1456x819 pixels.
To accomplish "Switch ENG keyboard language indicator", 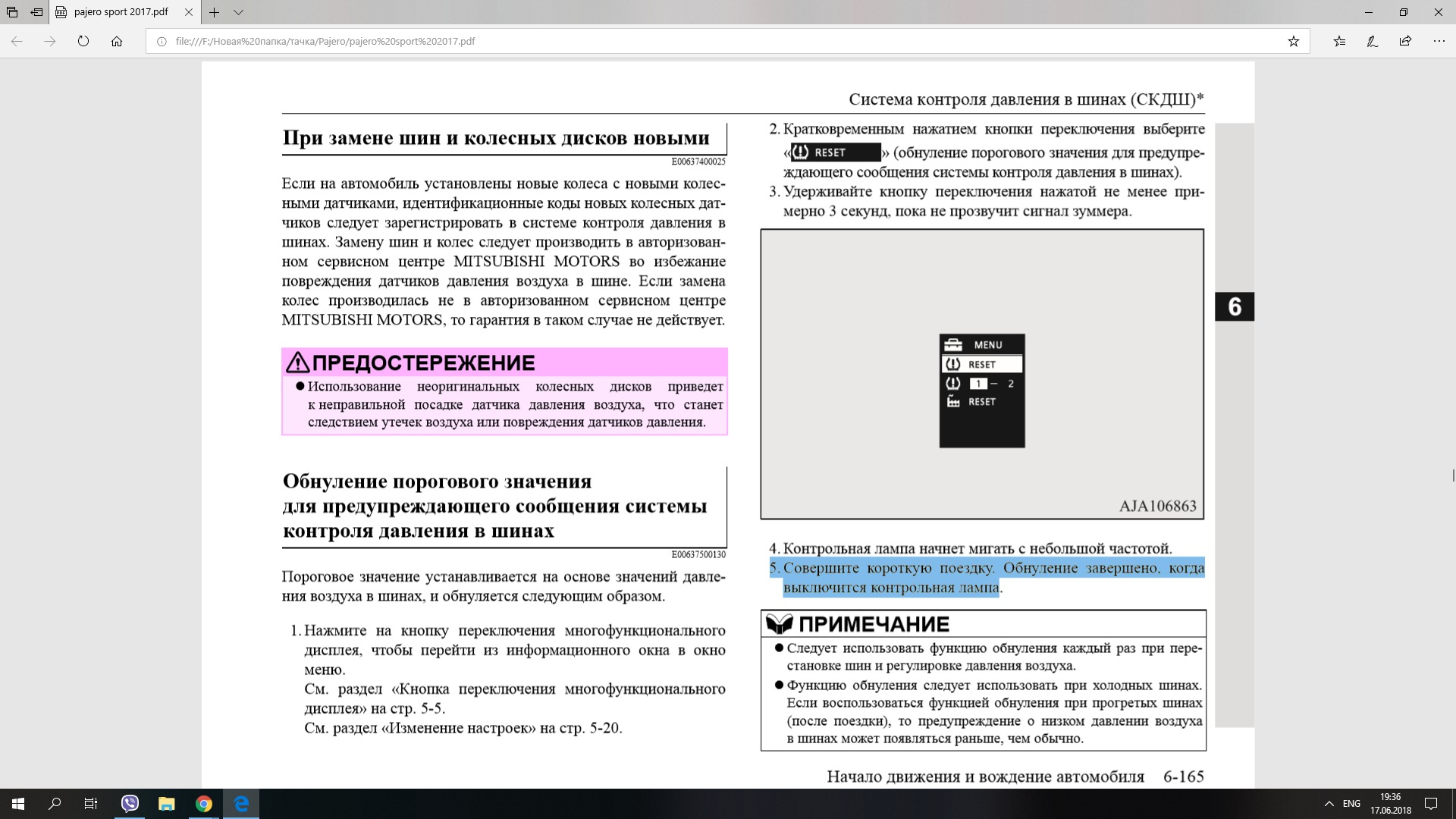I will pyautogui.click(x=1351, y=804).
